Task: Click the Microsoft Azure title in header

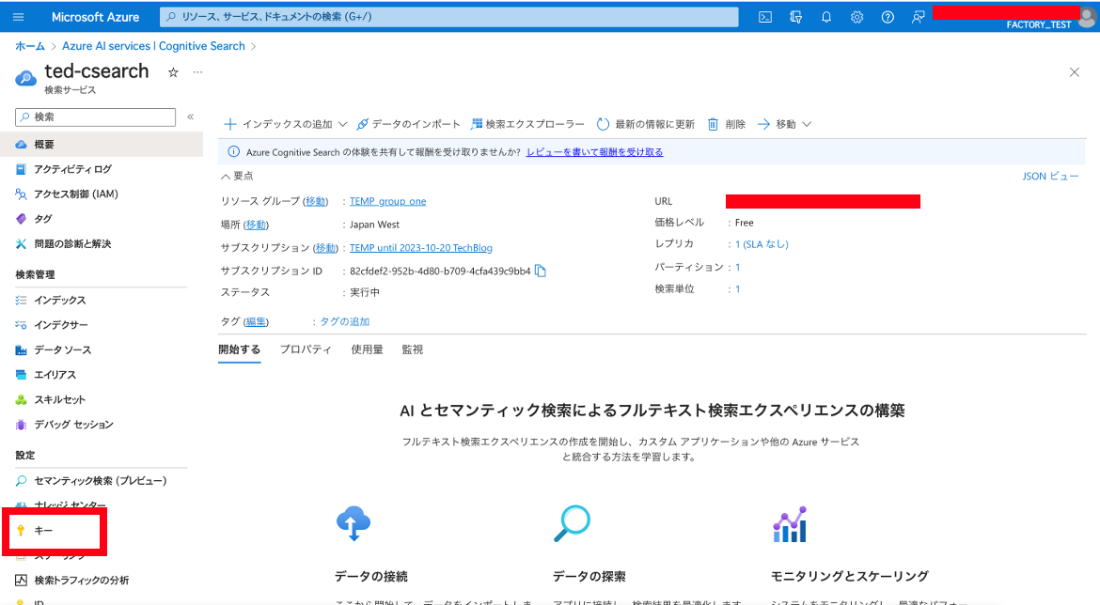Action: 95,17
